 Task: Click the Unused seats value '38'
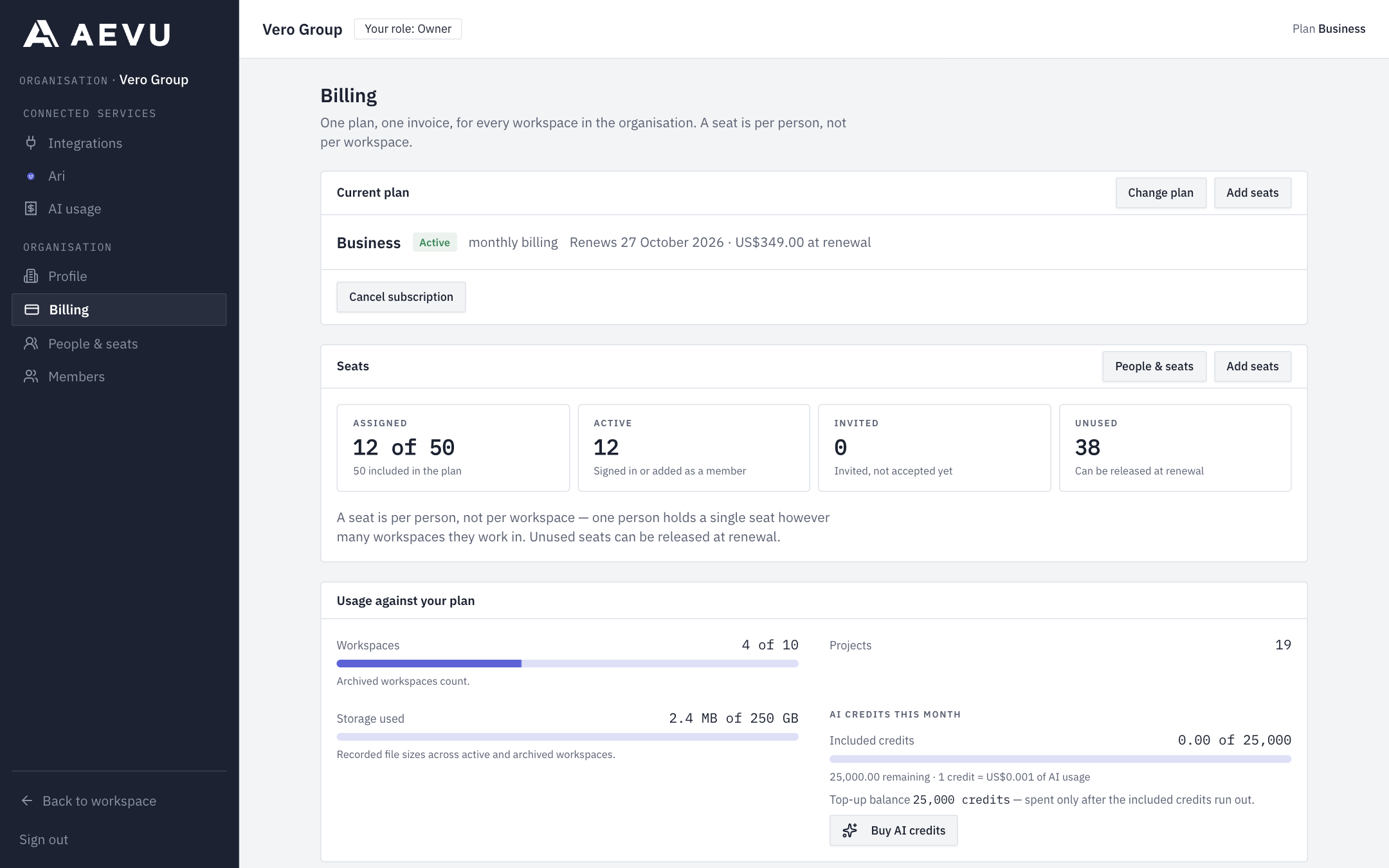tap(1087, 448)
